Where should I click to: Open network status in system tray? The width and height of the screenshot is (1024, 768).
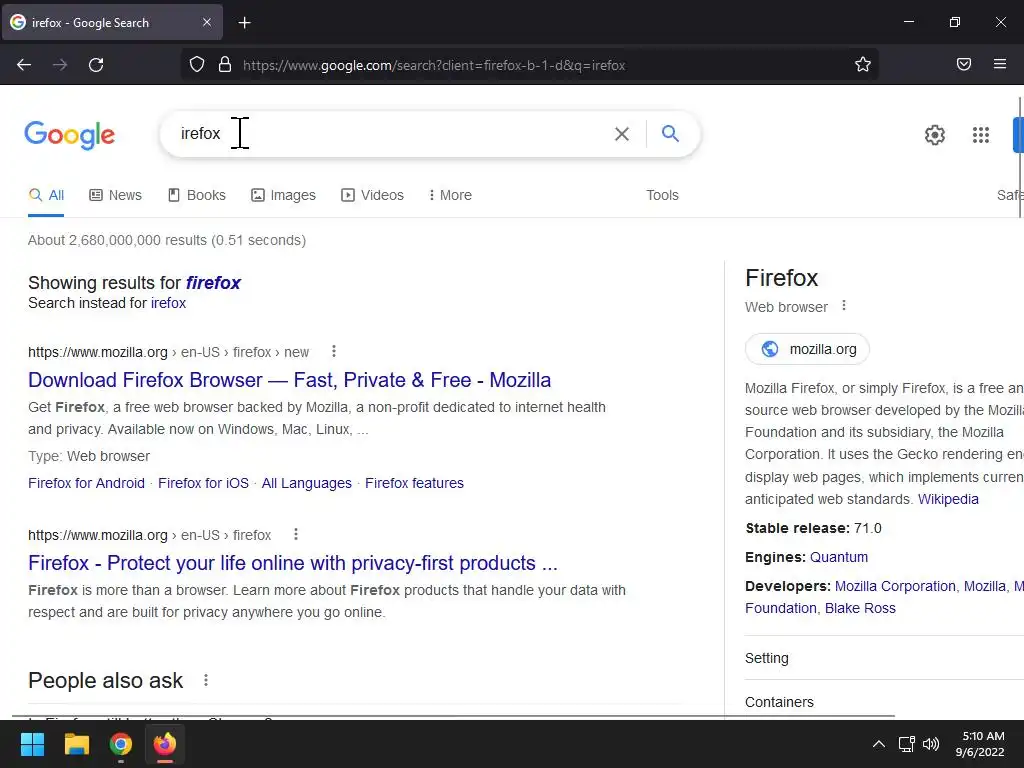click(x=906, y=744)
